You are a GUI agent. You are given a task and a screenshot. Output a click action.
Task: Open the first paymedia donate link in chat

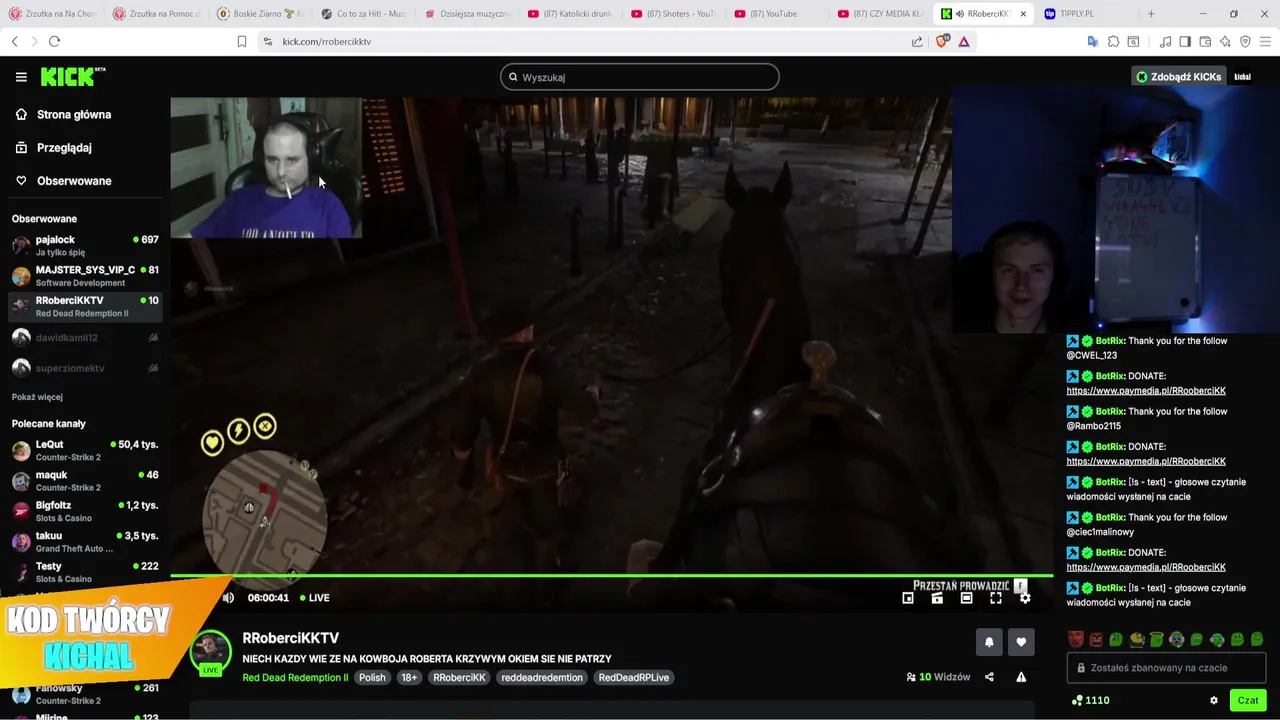click(x=1146, y=391)
